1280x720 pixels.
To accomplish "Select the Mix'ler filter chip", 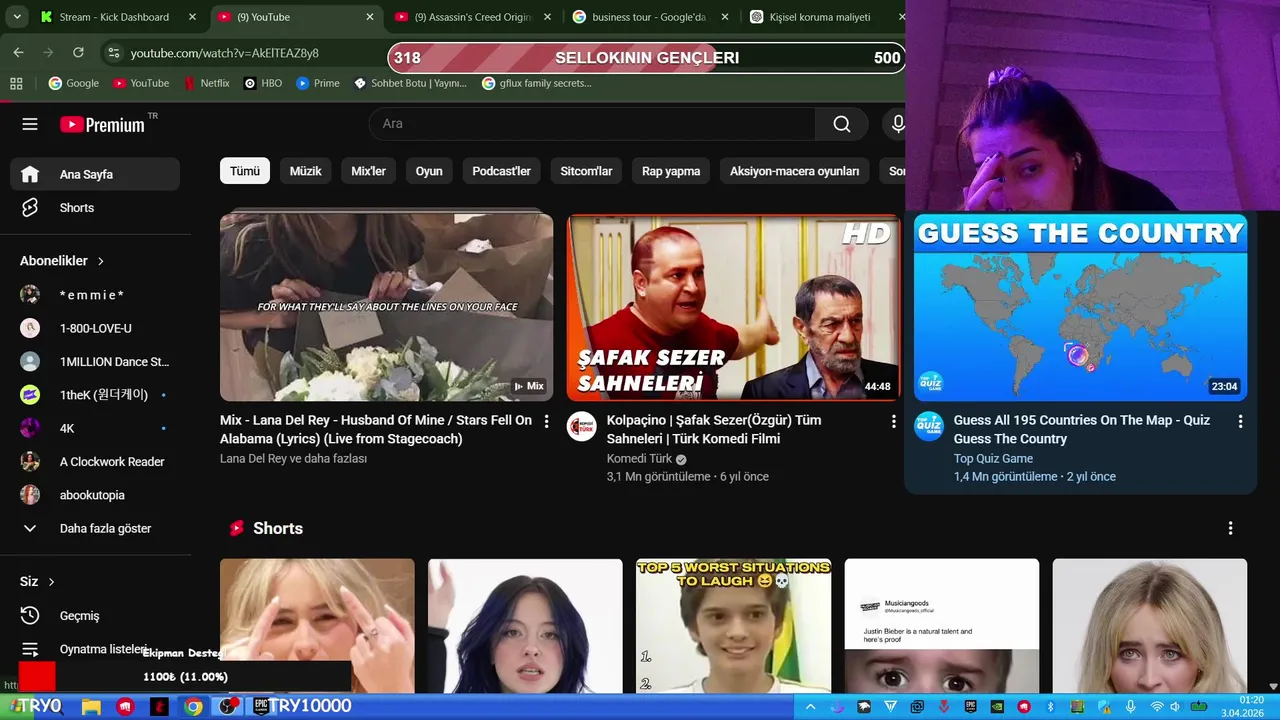I will (368, 171).
